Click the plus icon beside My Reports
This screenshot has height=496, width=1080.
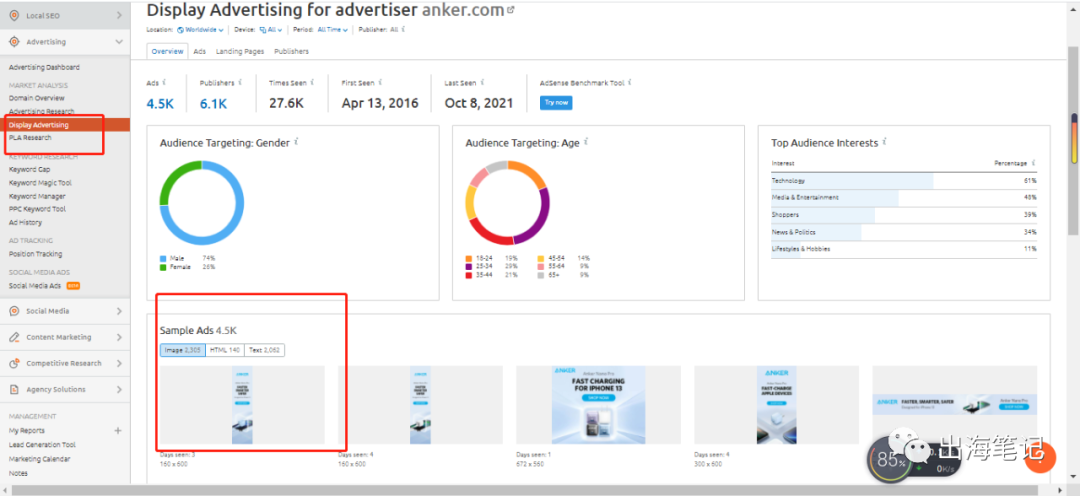pos(118,431)
